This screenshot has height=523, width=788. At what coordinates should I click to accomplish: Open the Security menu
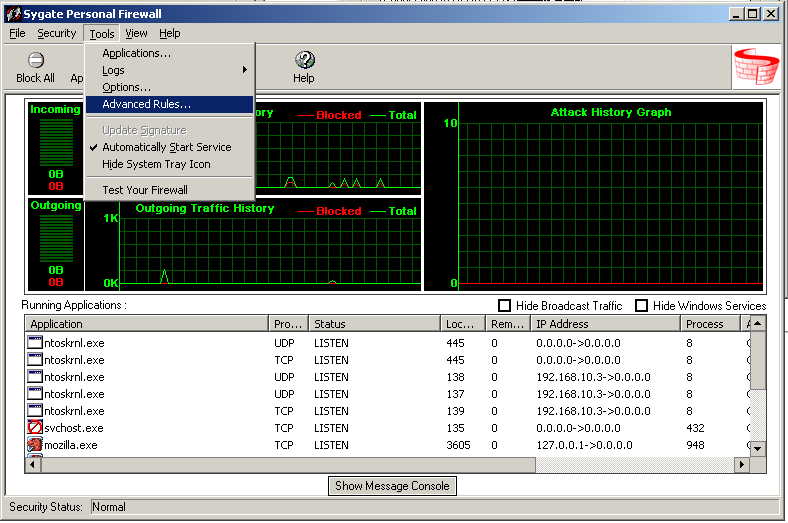point(56,33)
